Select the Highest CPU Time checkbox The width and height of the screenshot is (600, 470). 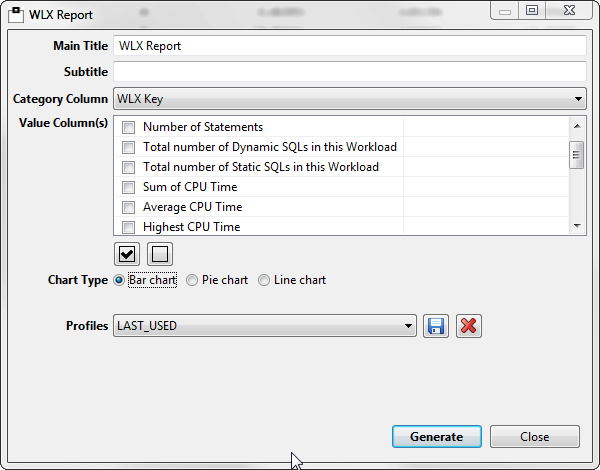(x=128, y=227)
